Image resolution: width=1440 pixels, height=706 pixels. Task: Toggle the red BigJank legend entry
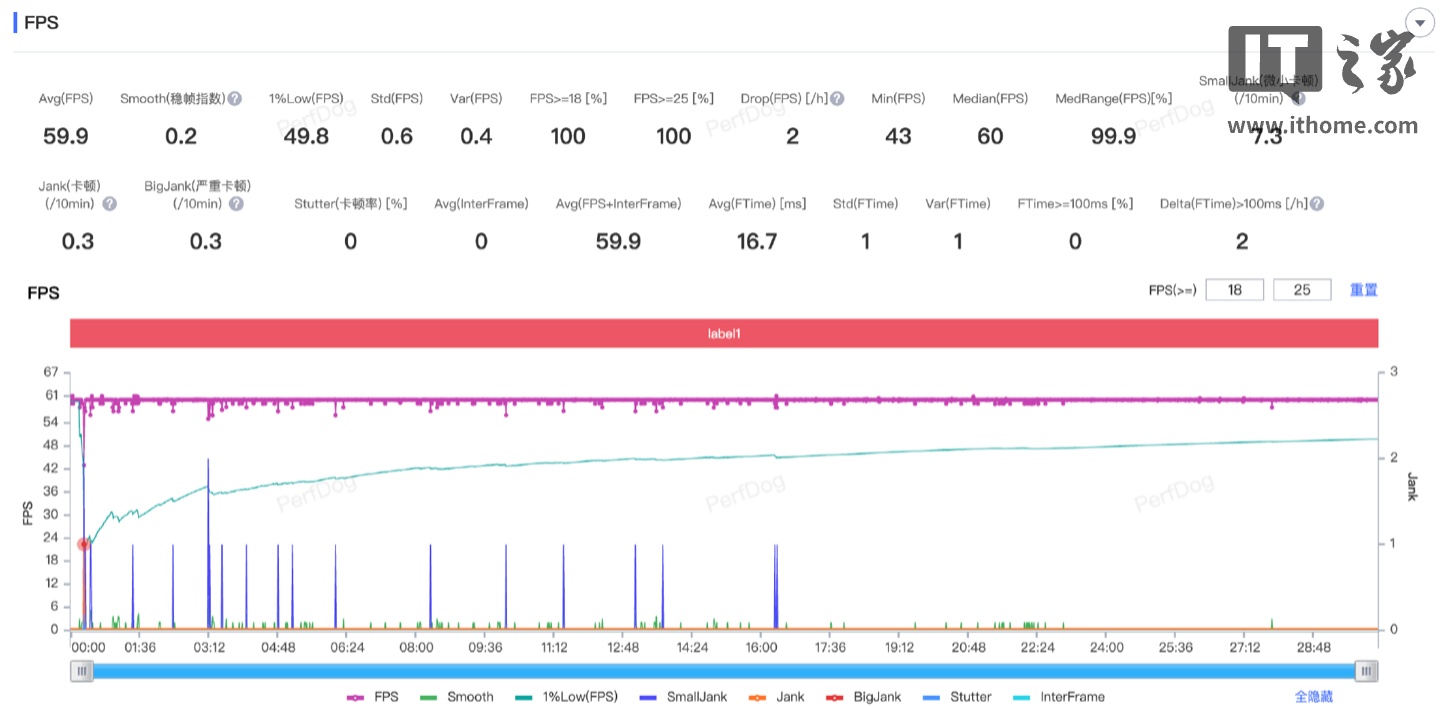tap(865, 697)
